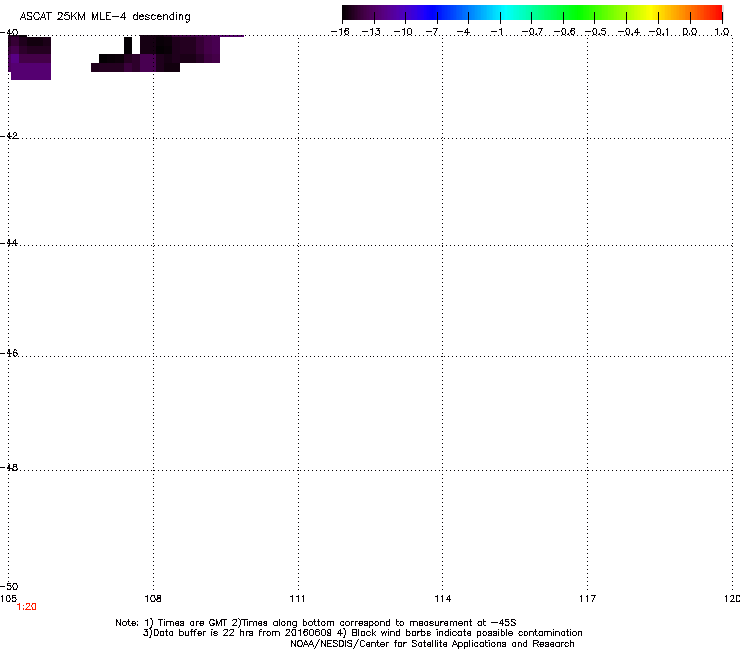This screenshot has width=740, height=650.
Task: Click the 114 longitude axis label
Action: (x=443, y=599)
